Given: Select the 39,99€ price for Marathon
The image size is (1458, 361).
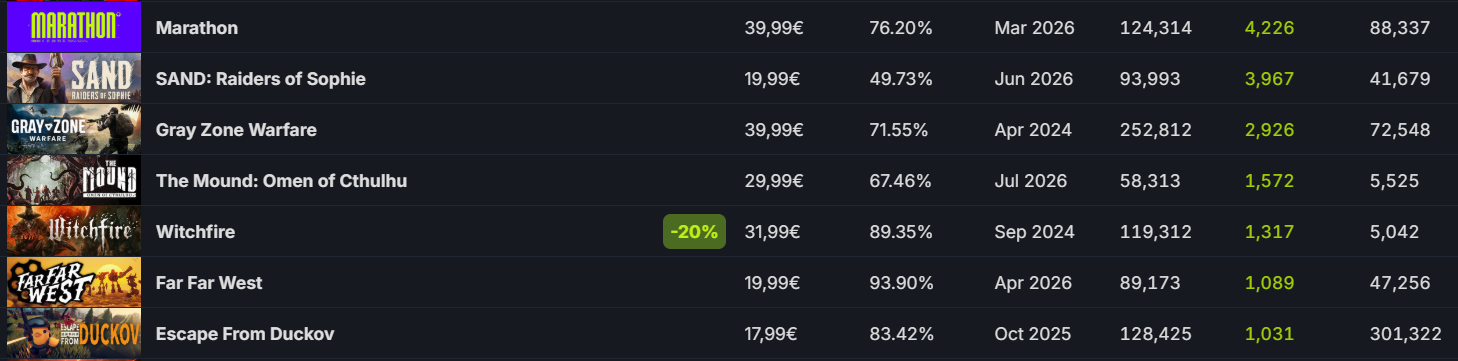Looking at the screenshot, I should tap(774, 28).
